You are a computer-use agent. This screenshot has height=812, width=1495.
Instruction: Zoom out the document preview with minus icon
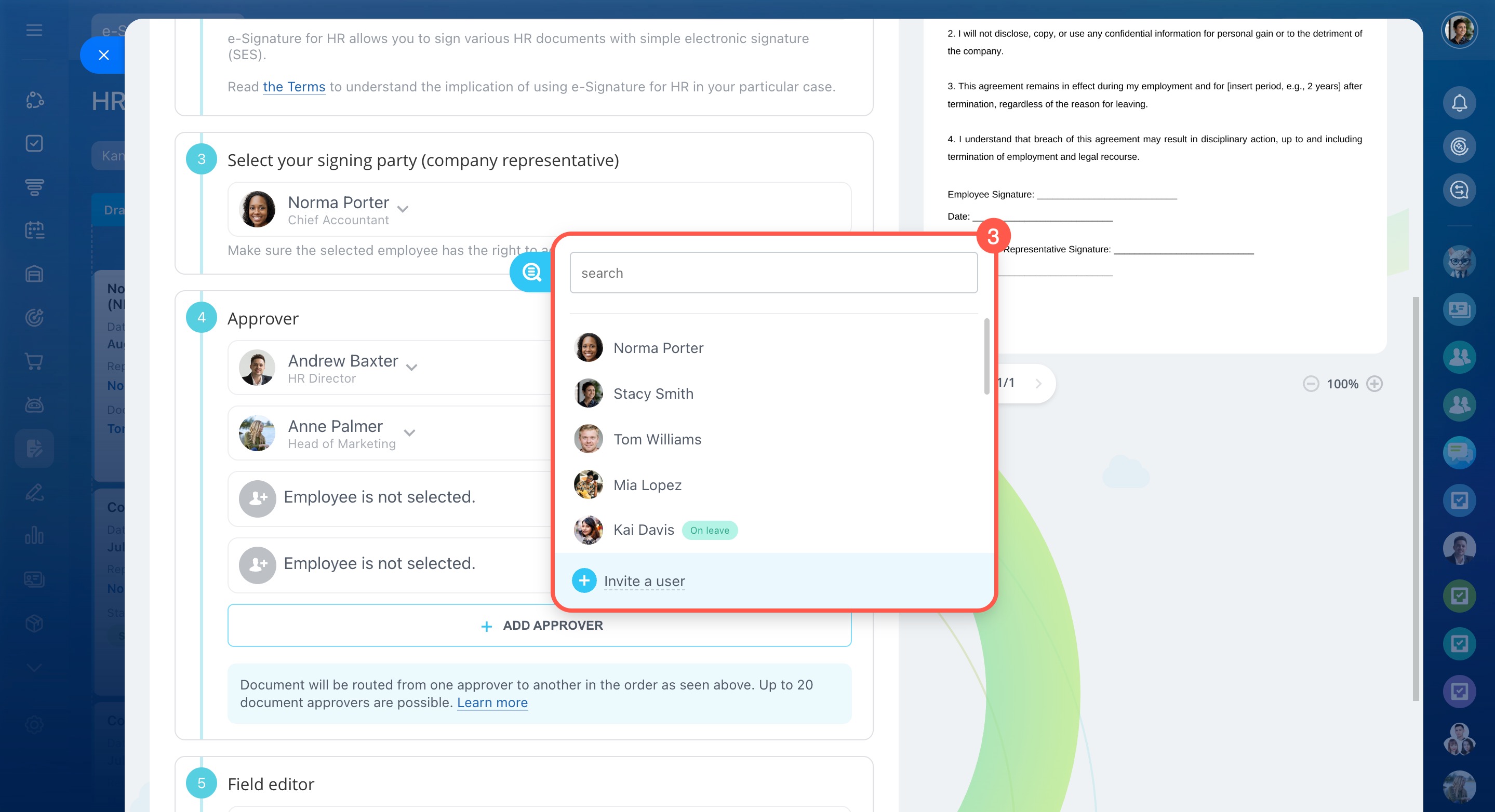[1311, 383]
